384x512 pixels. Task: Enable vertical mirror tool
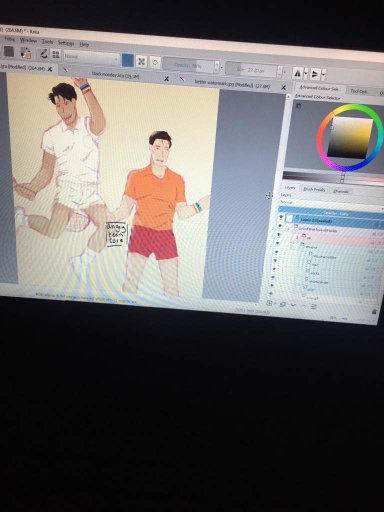[315, 74]
